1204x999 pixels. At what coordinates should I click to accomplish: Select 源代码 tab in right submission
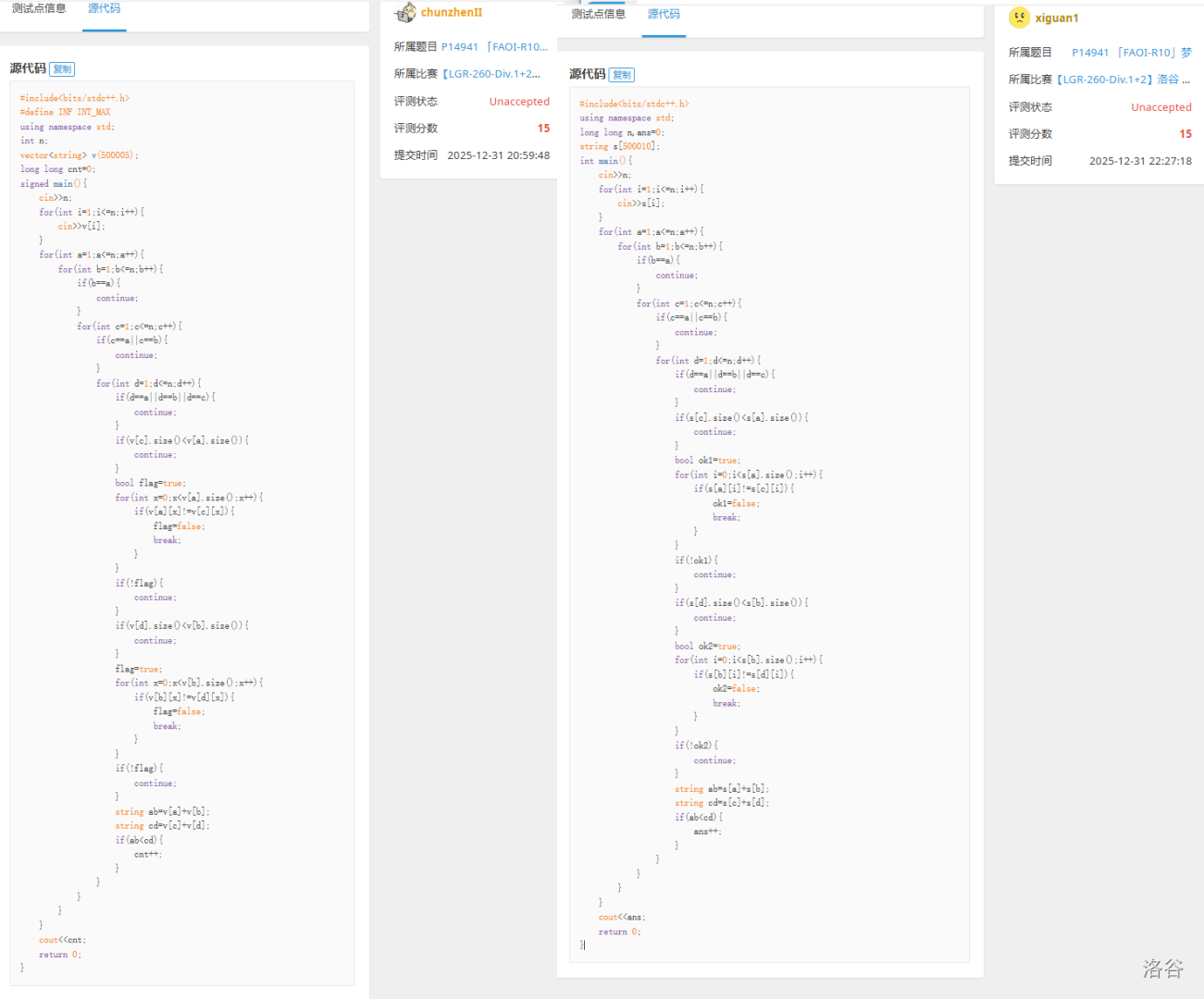click(x=664, y=14)
